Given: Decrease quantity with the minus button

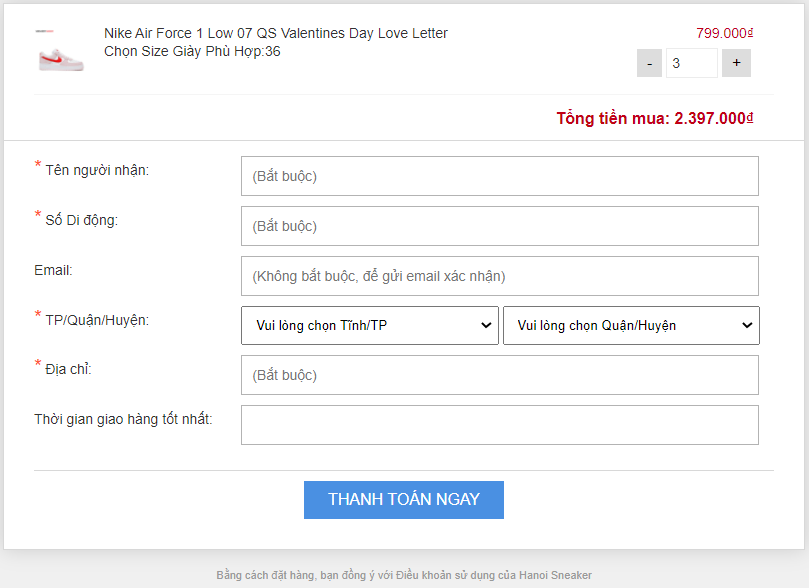Looking at the screenshot, I should (649, 63).
